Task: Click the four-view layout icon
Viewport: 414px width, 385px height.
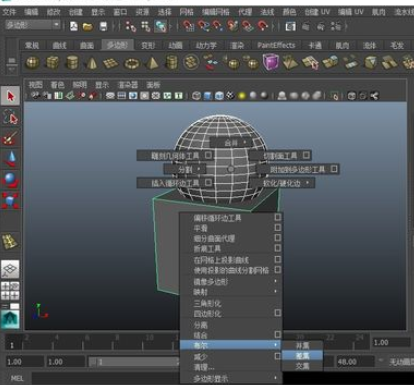Action: [x=10, y=291]
